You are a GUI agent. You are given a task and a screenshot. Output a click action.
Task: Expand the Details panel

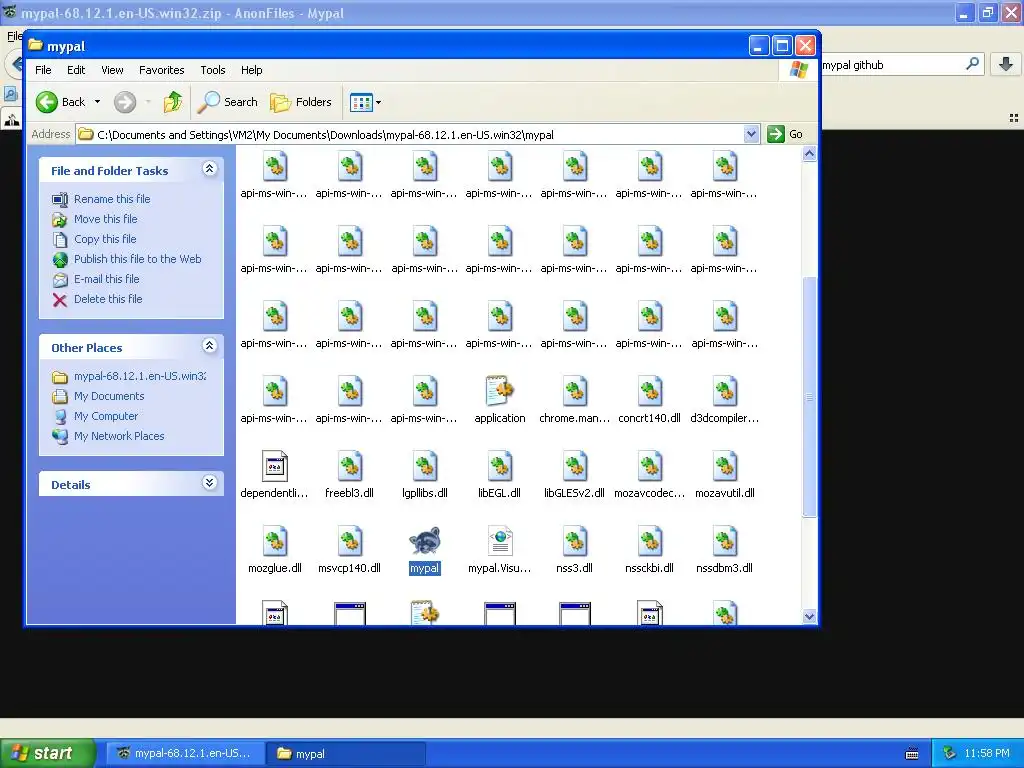[x=209, y=483]
